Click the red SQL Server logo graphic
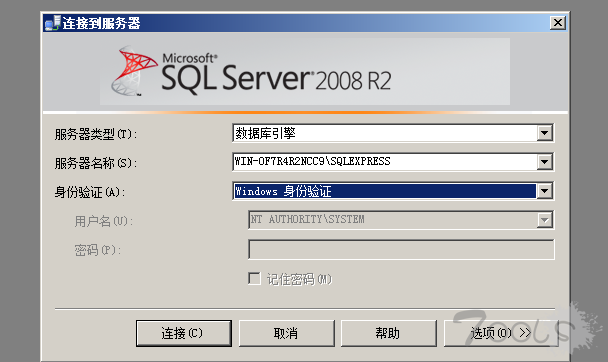This screenshot has height=362, width=608. [134, 71]
